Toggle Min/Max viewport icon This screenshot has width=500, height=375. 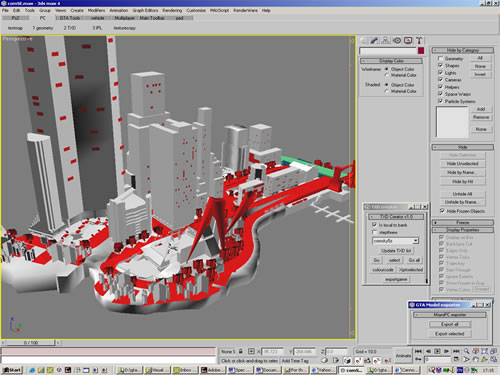[x=493, y=360]
